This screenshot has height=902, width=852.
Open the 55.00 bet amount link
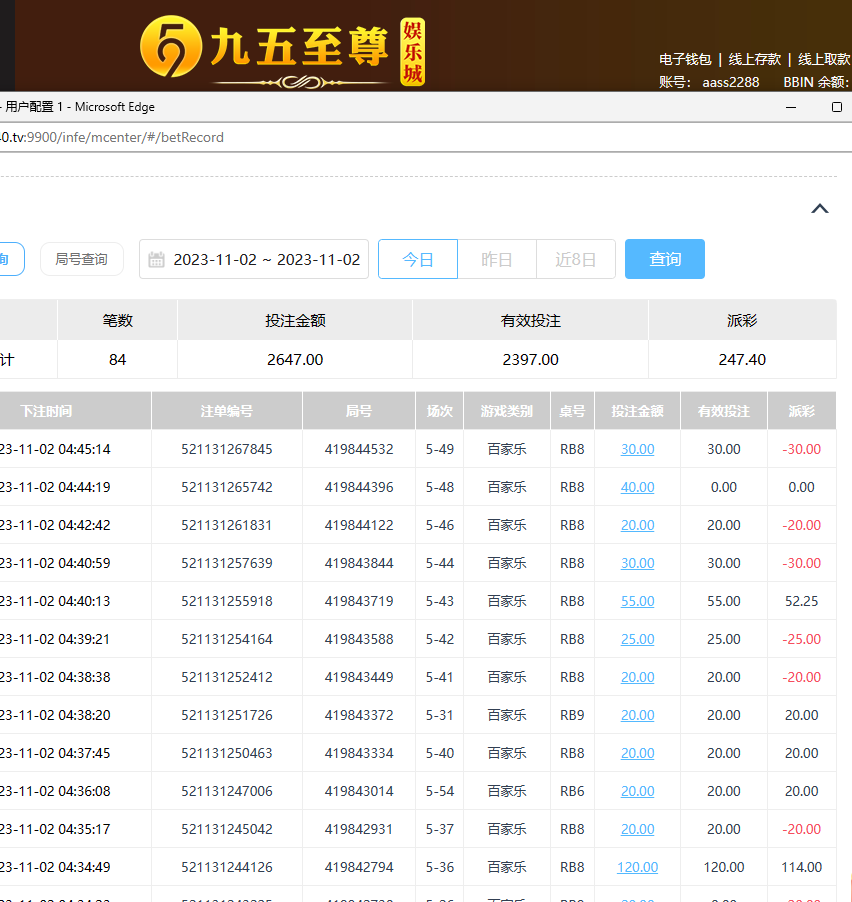[x=637, y=602]
